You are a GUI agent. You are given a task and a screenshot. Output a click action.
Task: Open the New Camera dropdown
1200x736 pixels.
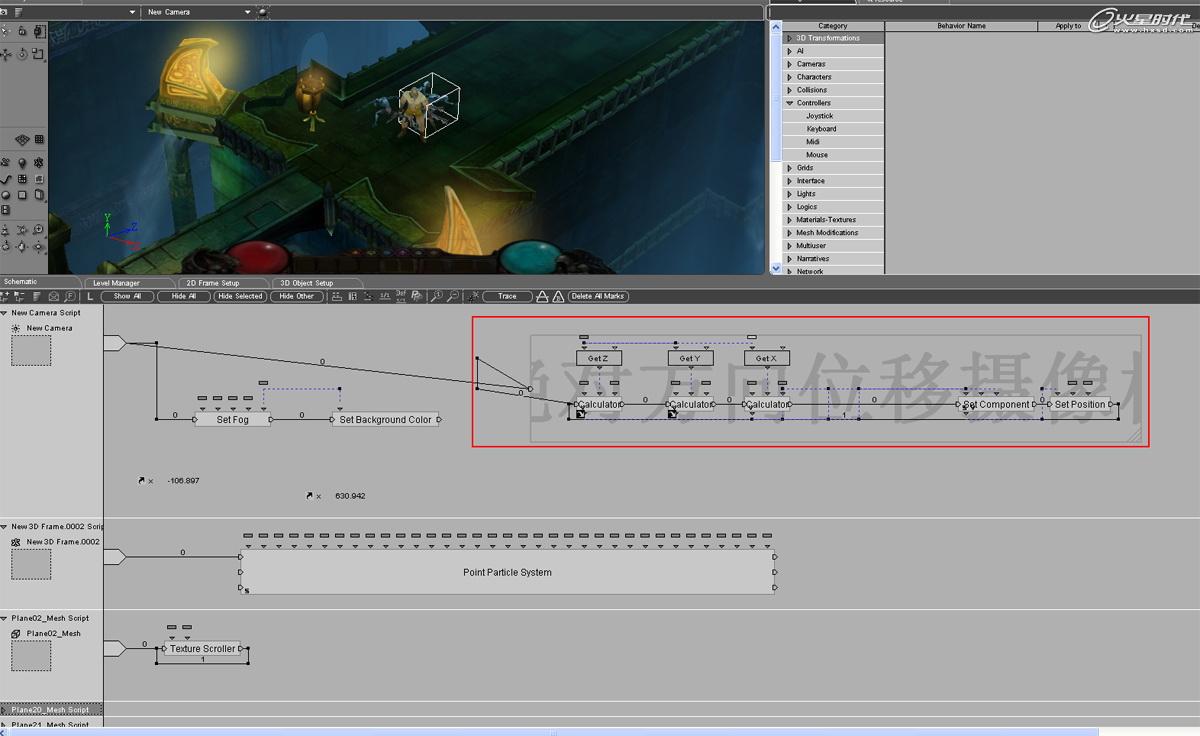(198, 12)
